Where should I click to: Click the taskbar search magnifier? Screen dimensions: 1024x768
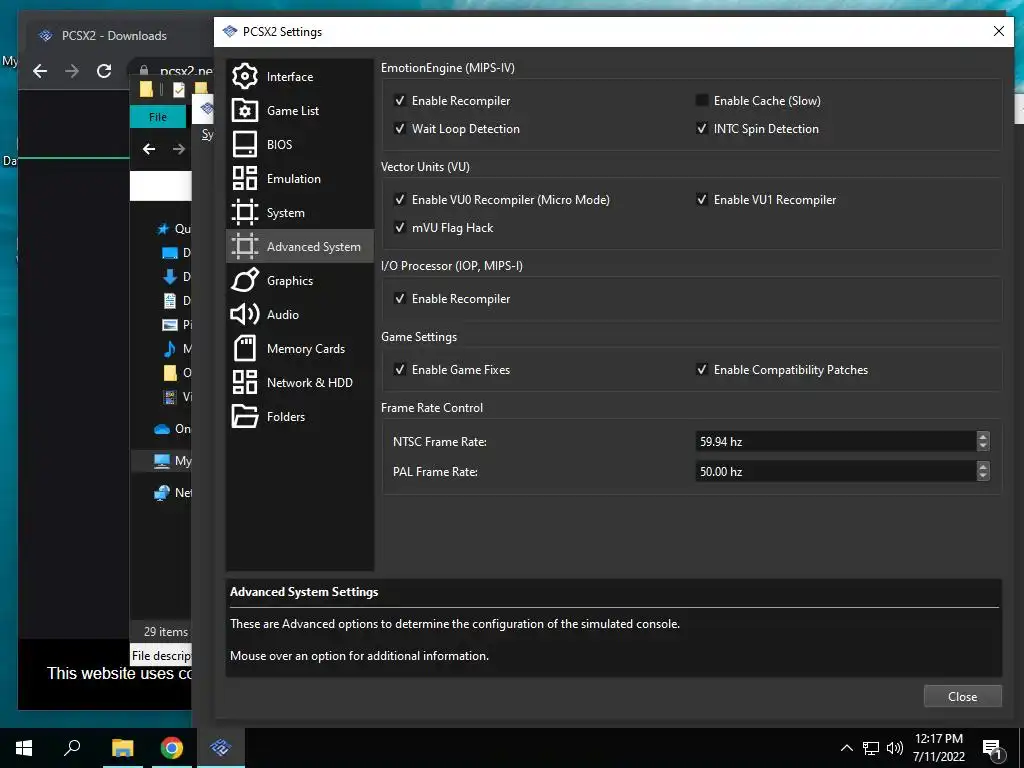pyautogui.click(x=72, y=747)
